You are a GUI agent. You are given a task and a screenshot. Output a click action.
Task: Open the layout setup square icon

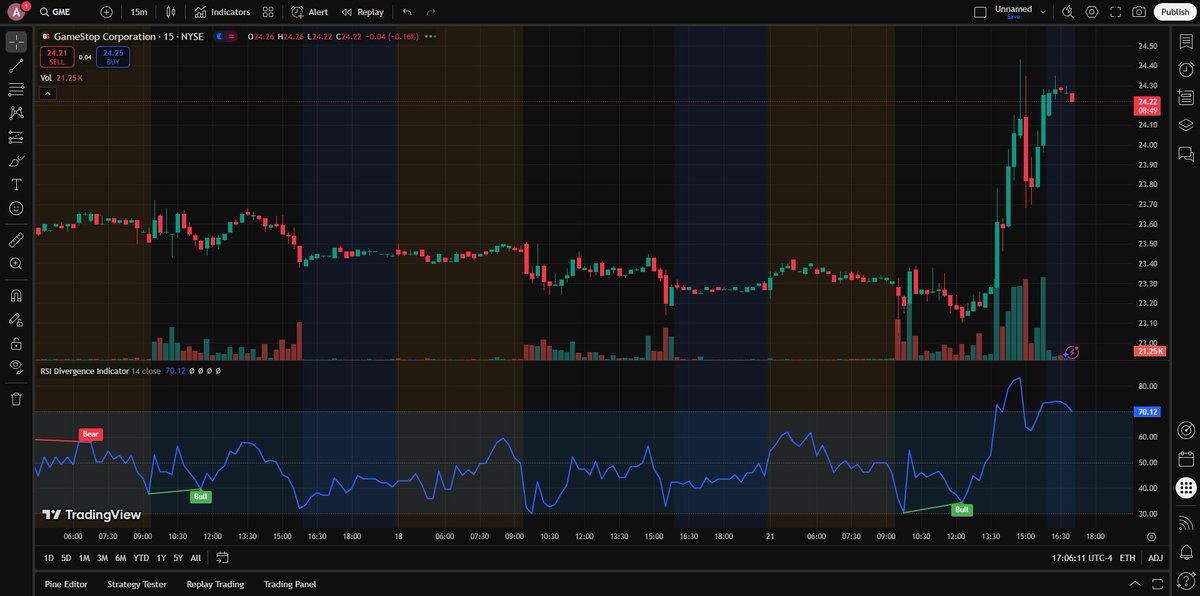coord(980,12)
